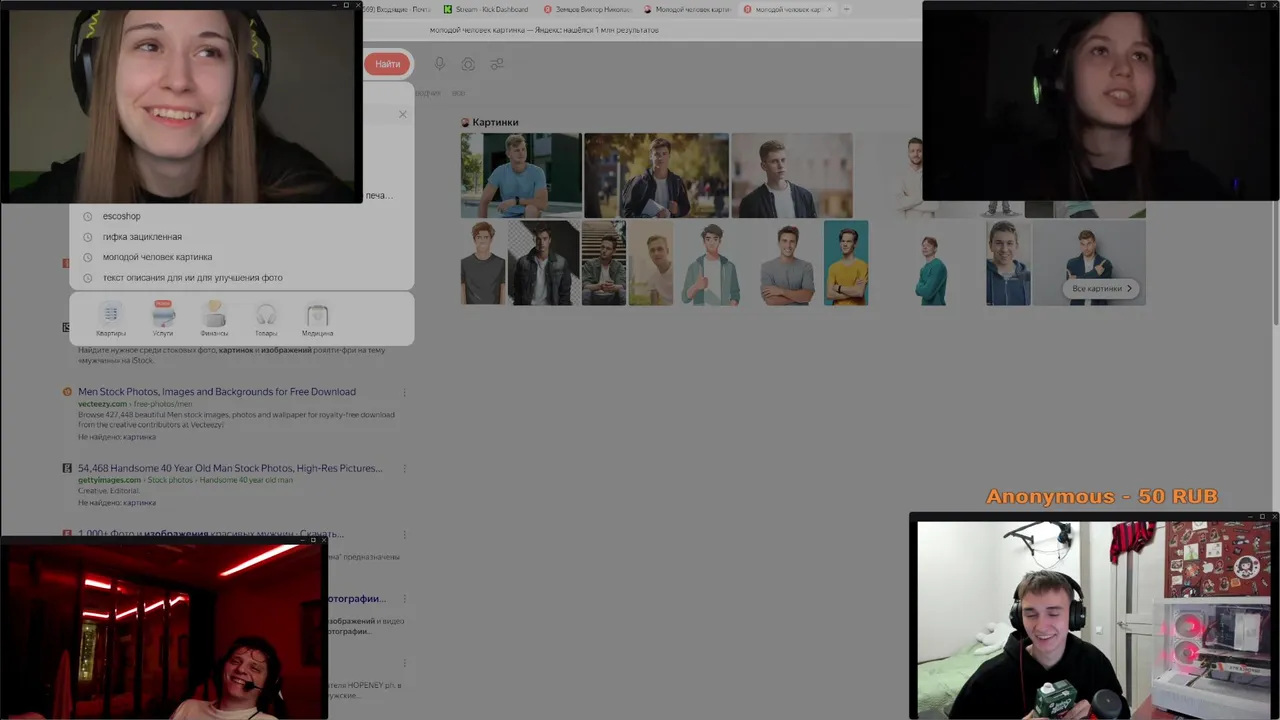Click history clock icon beside escoshop
The width and height of the screenshot is (1280, 720).
point(88,216)
